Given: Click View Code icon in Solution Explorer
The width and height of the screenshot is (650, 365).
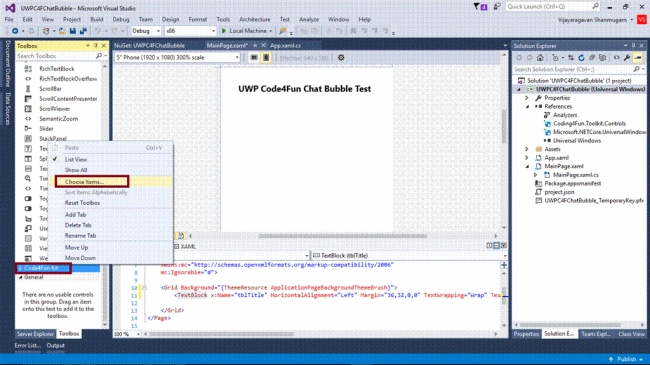Looking at the screenshot, I should pos(616,58).
